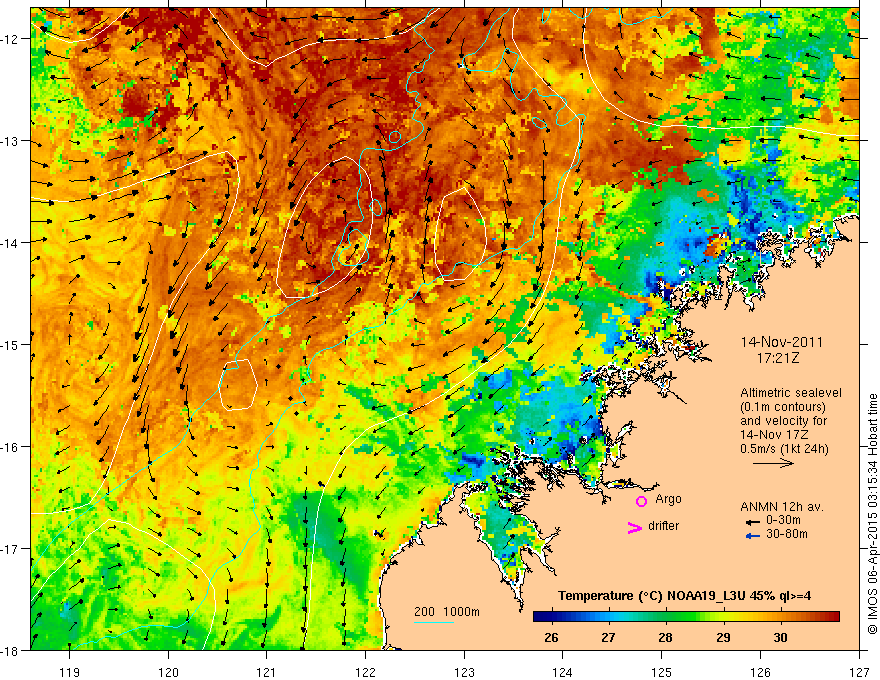Click the color bar label 26
This screenshot has width=880, height=680.
tap(551, 637)
